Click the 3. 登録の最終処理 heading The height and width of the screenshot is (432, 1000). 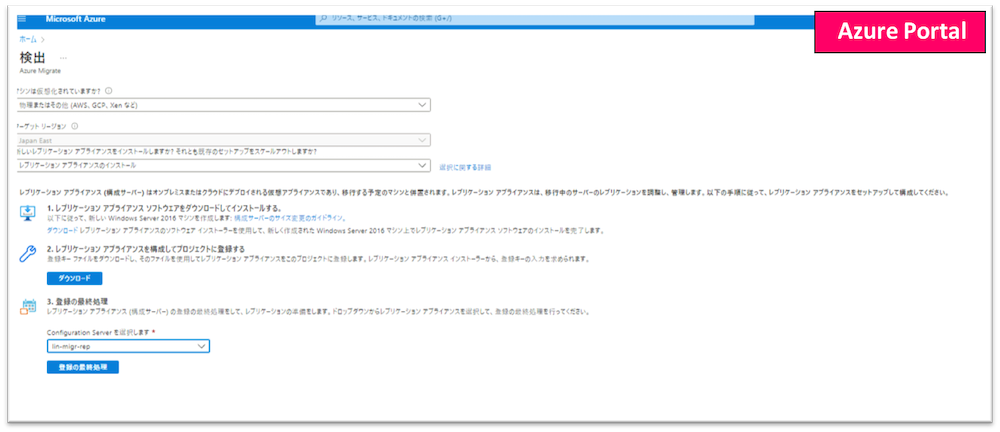[77, 301]
